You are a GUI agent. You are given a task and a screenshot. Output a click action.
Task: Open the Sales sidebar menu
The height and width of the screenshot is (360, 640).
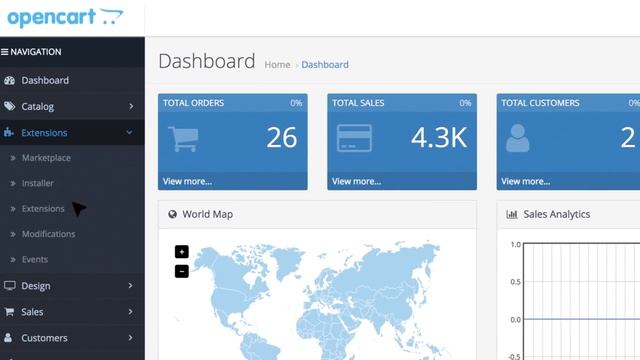point(72,311)
